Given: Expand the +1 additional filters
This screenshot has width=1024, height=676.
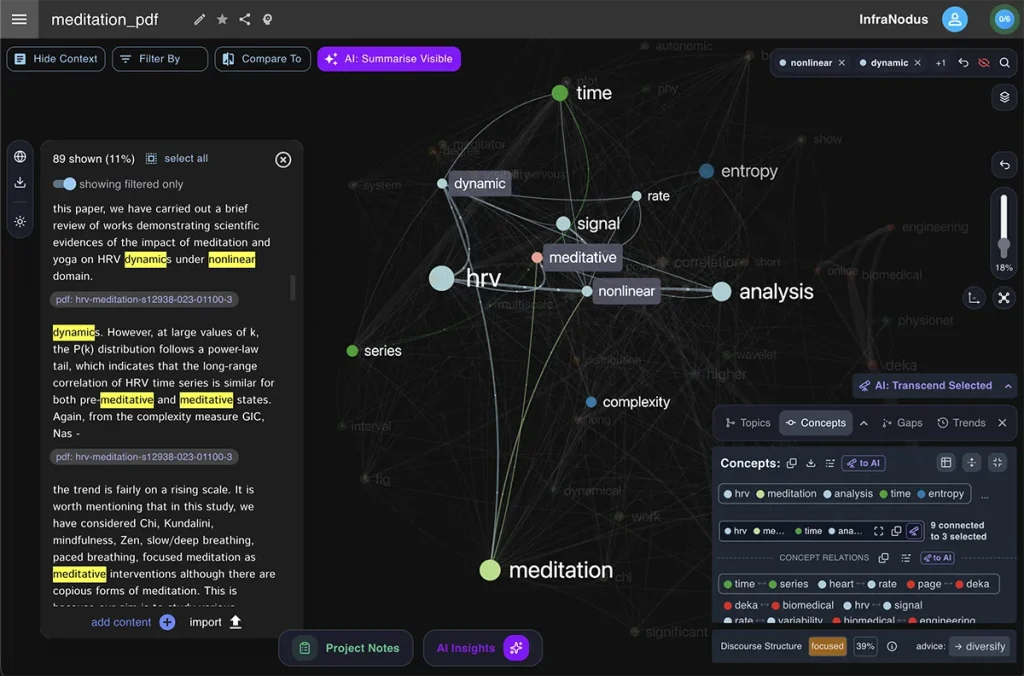Looking at the screenshot, I should click(x=940, y=63).
